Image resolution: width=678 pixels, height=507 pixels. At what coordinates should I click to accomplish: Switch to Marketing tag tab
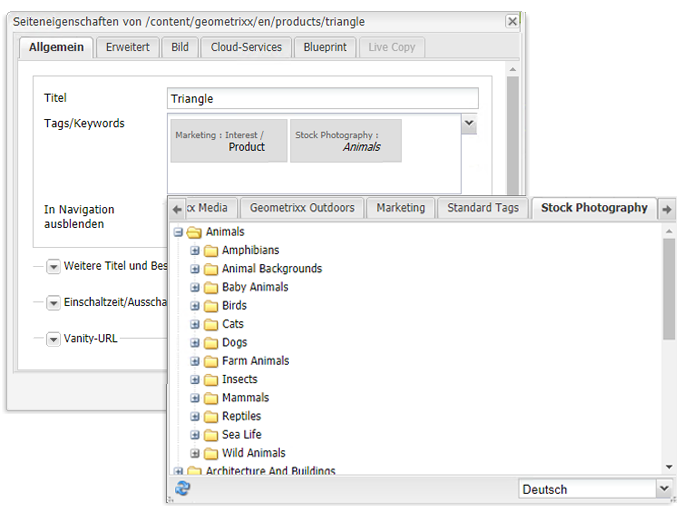(400, 208)
